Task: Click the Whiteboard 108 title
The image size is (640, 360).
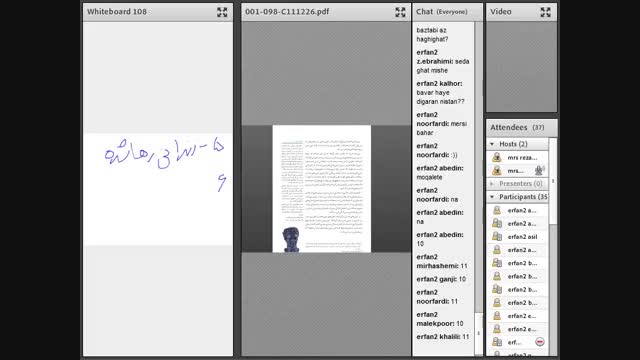Action: (x=117, y=12)
